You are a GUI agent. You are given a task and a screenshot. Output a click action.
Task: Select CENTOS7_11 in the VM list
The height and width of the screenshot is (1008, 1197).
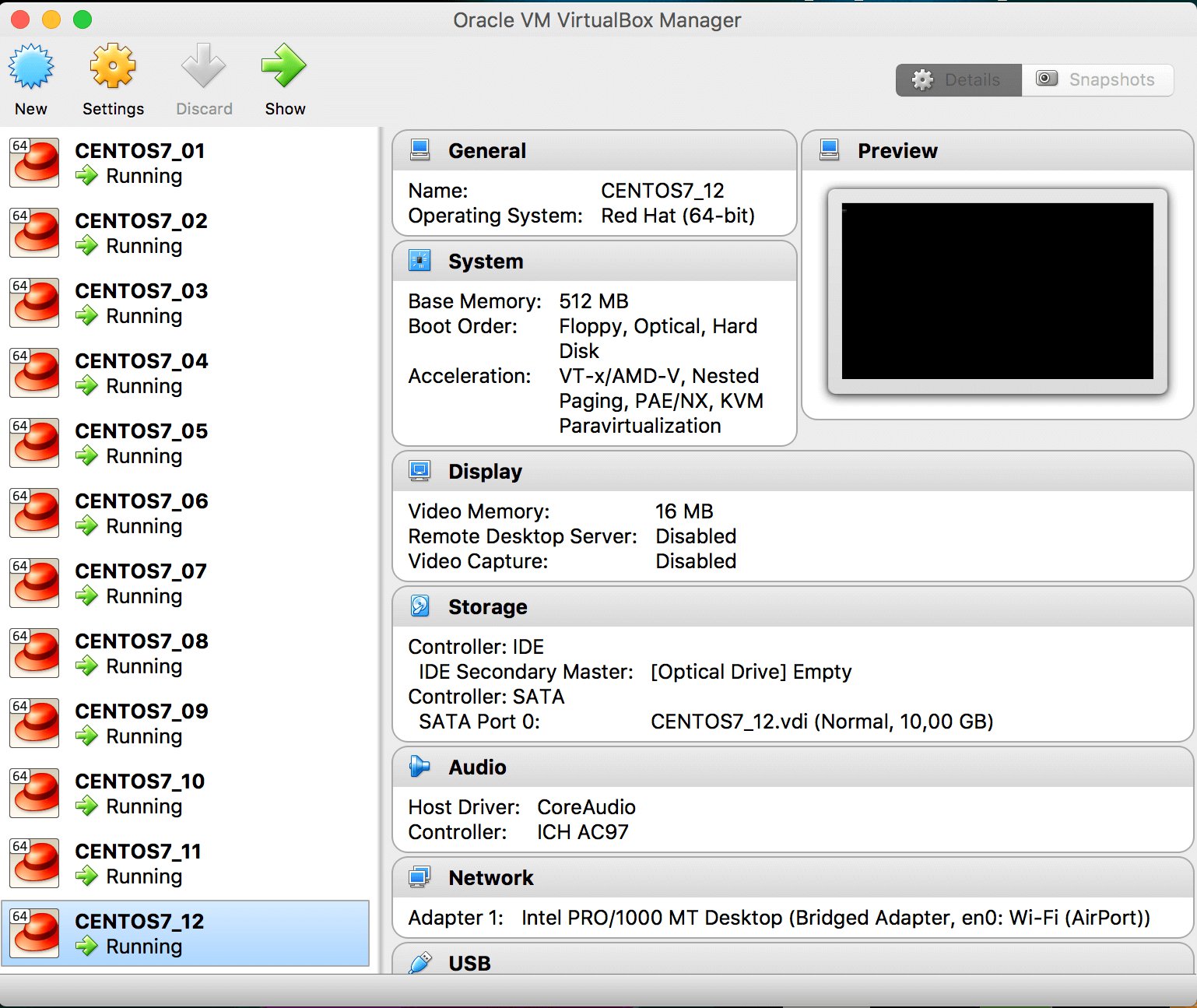[x=185, y=863]
